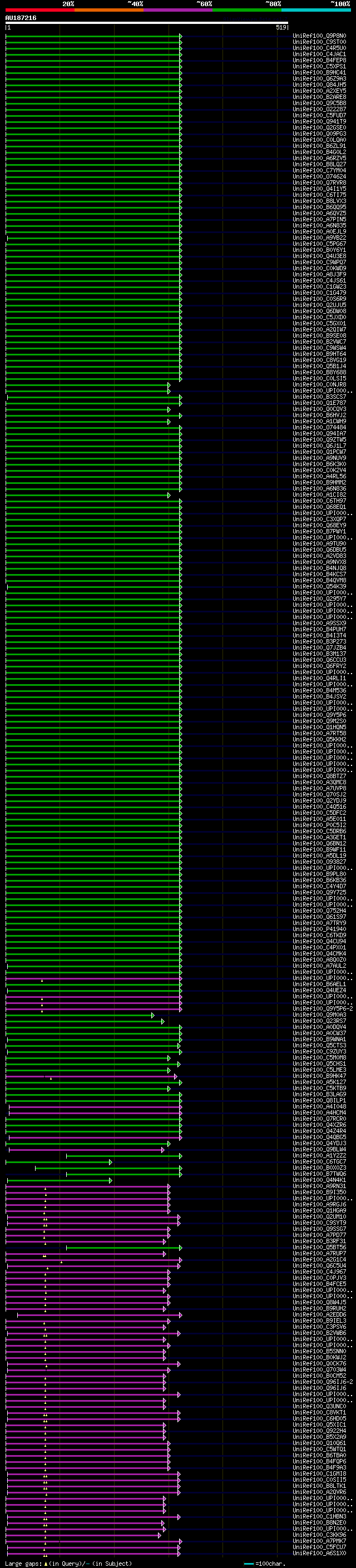Click the red 20% identity legend segment
The height and width of the screenshot is (1568, 356).
coord(40,9)
